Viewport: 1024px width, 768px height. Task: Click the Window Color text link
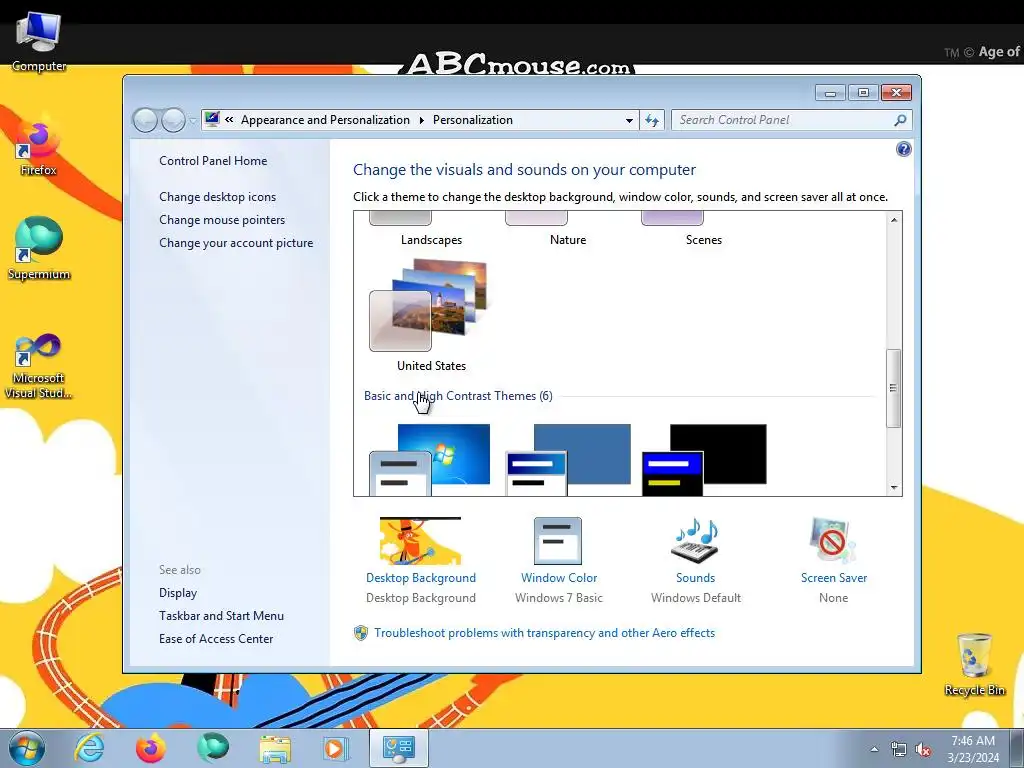pyautogui.click(x=559, y=578)
